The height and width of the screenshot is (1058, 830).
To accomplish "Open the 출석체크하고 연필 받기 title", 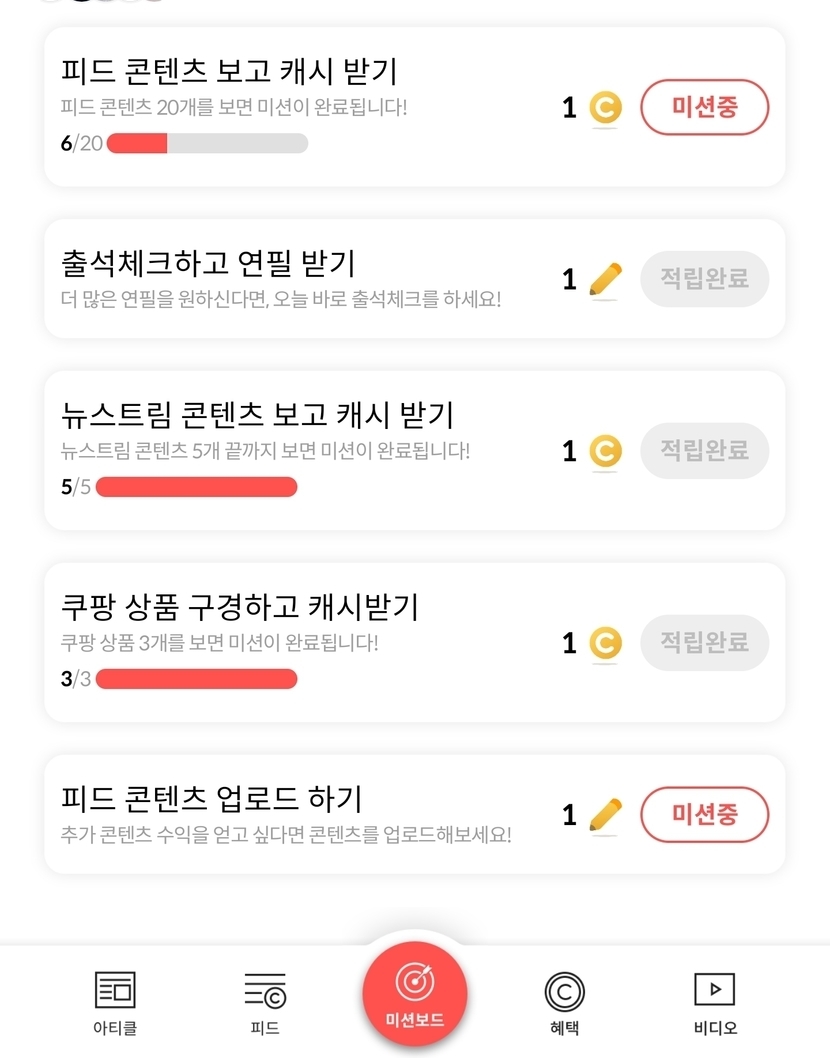I will (x=208, y=264).
